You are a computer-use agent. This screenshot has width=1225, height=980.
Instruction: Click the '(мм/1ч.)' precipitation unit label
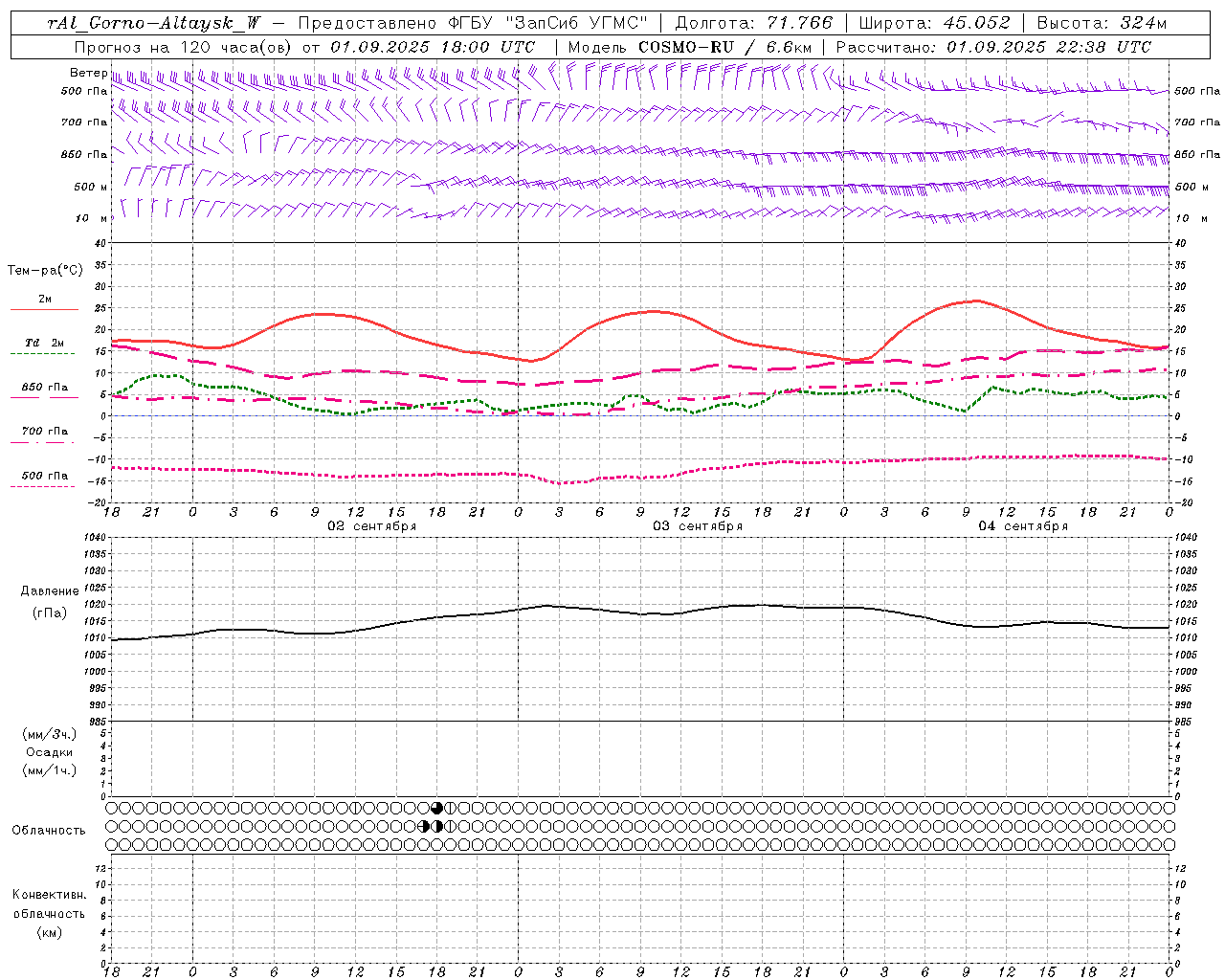[50, 770]
